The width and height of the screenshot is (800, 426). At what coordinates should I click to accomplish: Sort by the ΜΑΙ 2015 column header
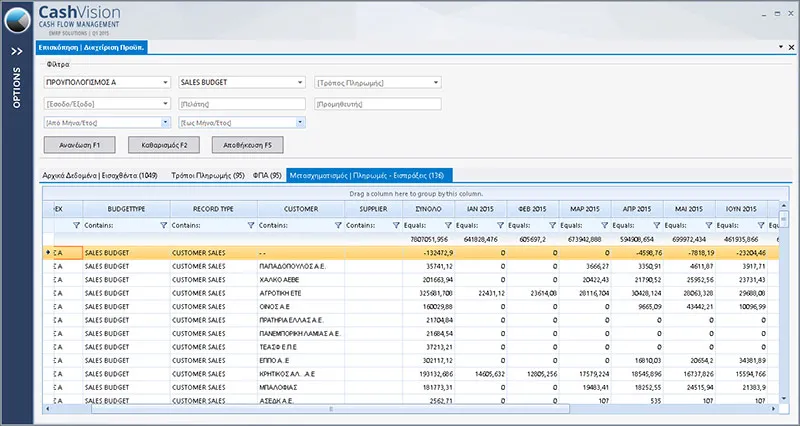(x=689, y=209)
